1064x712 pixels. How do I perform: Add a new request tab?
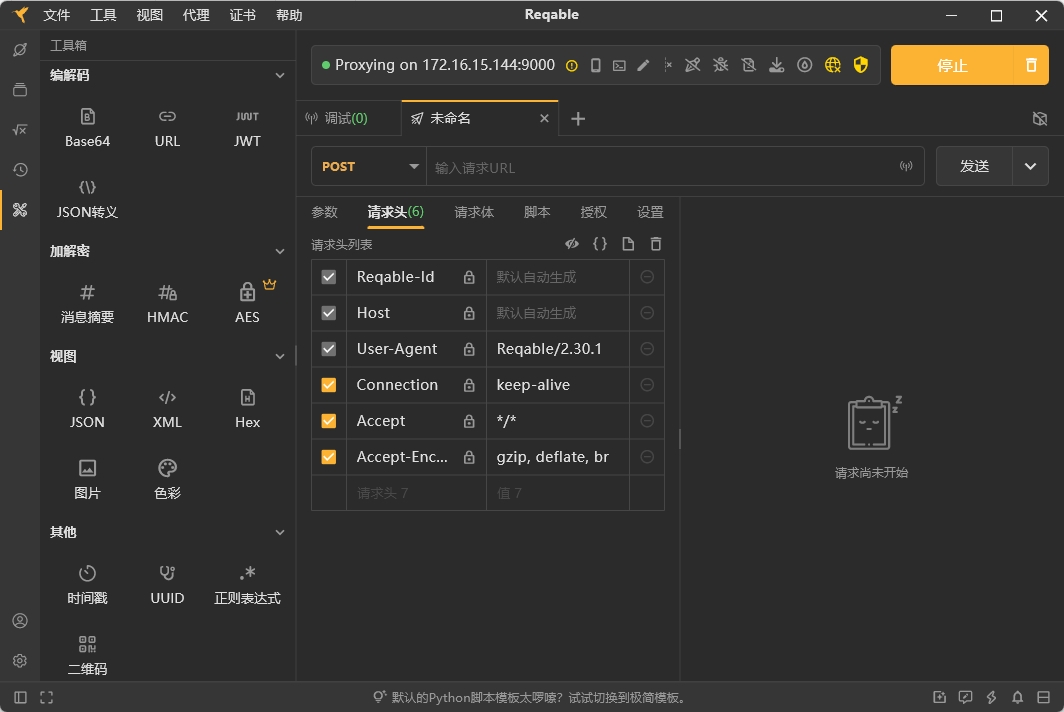577,119
